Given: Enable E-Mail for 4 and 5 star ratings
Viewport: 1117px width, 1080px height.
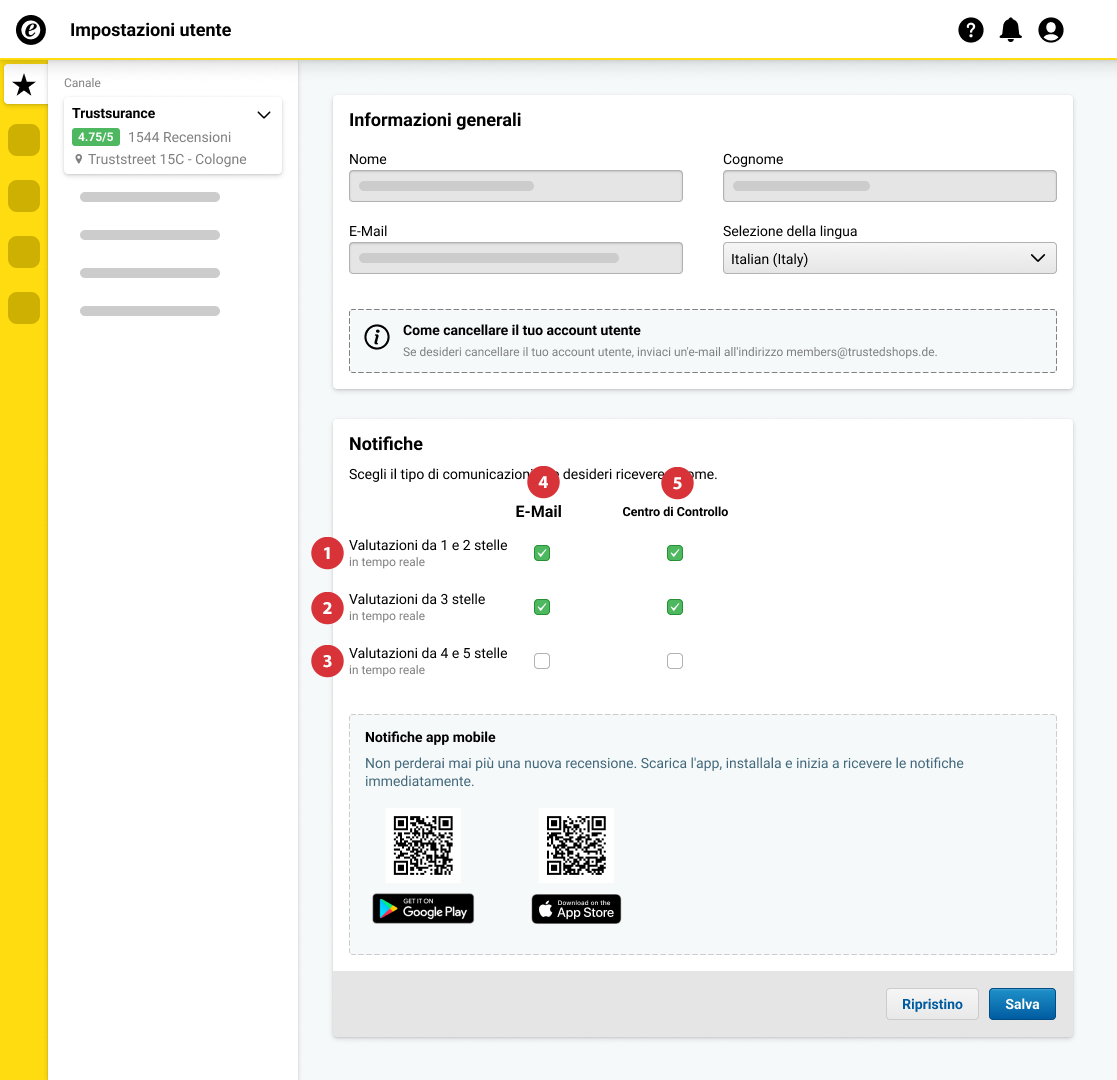Looking at the screenshot, I should (542, 661).
